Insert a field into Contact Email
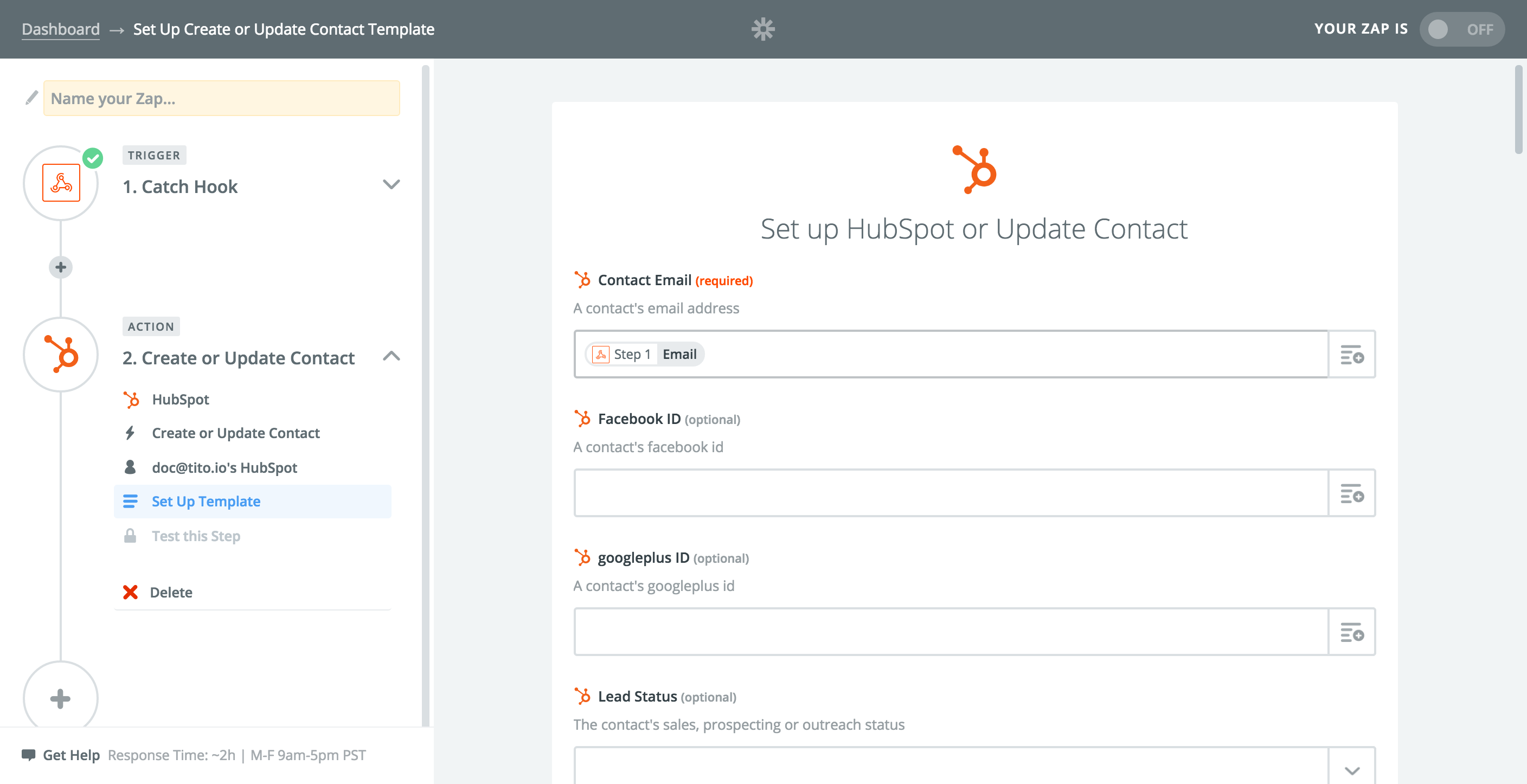Viewport: 1527px width, 784px height. point(1352,355)
